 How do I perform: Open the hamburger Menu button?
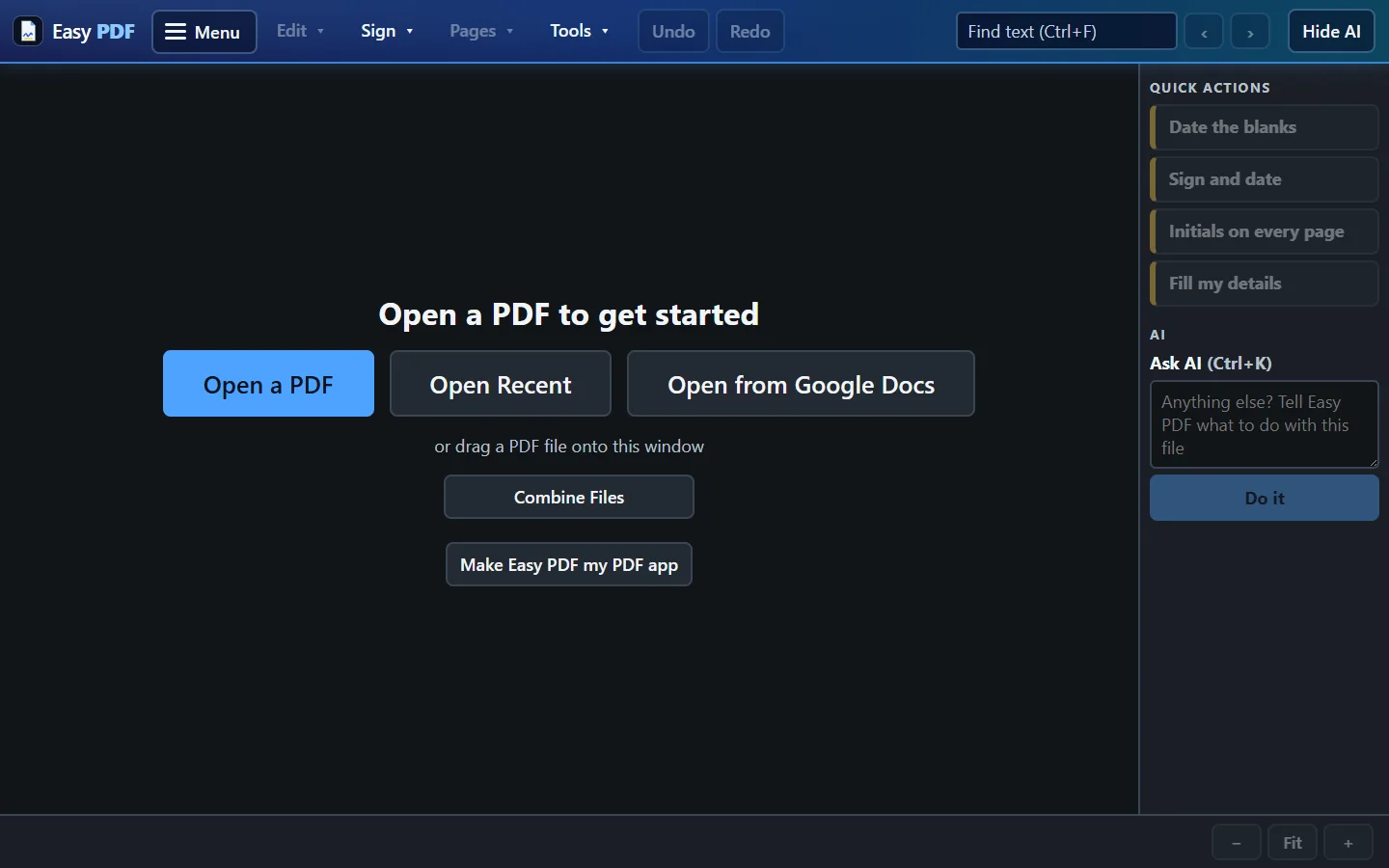click(204, 32)
